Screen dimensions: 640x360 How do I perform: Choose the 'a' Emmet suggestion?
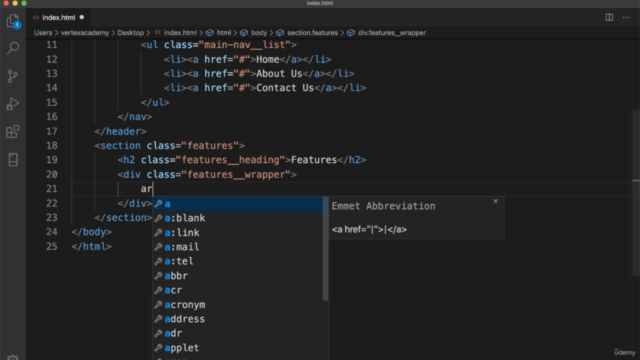238,204
